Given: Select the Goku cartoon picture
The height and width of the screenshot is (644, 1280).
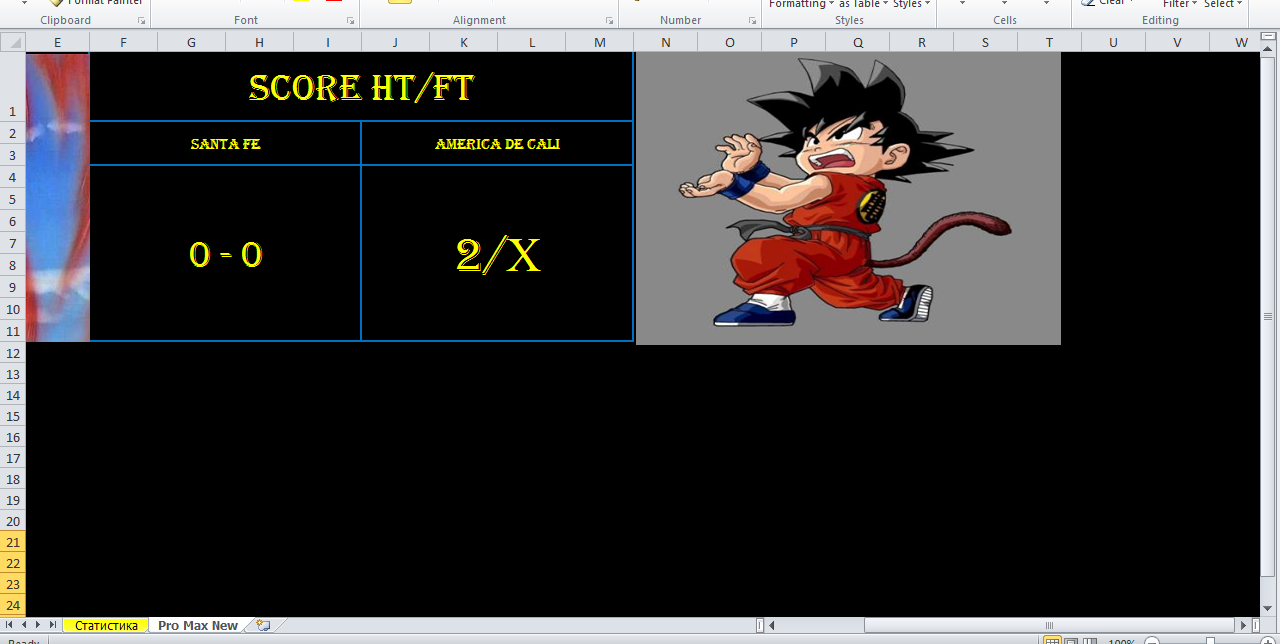Looking at the screenshot, I should point(848,198).
